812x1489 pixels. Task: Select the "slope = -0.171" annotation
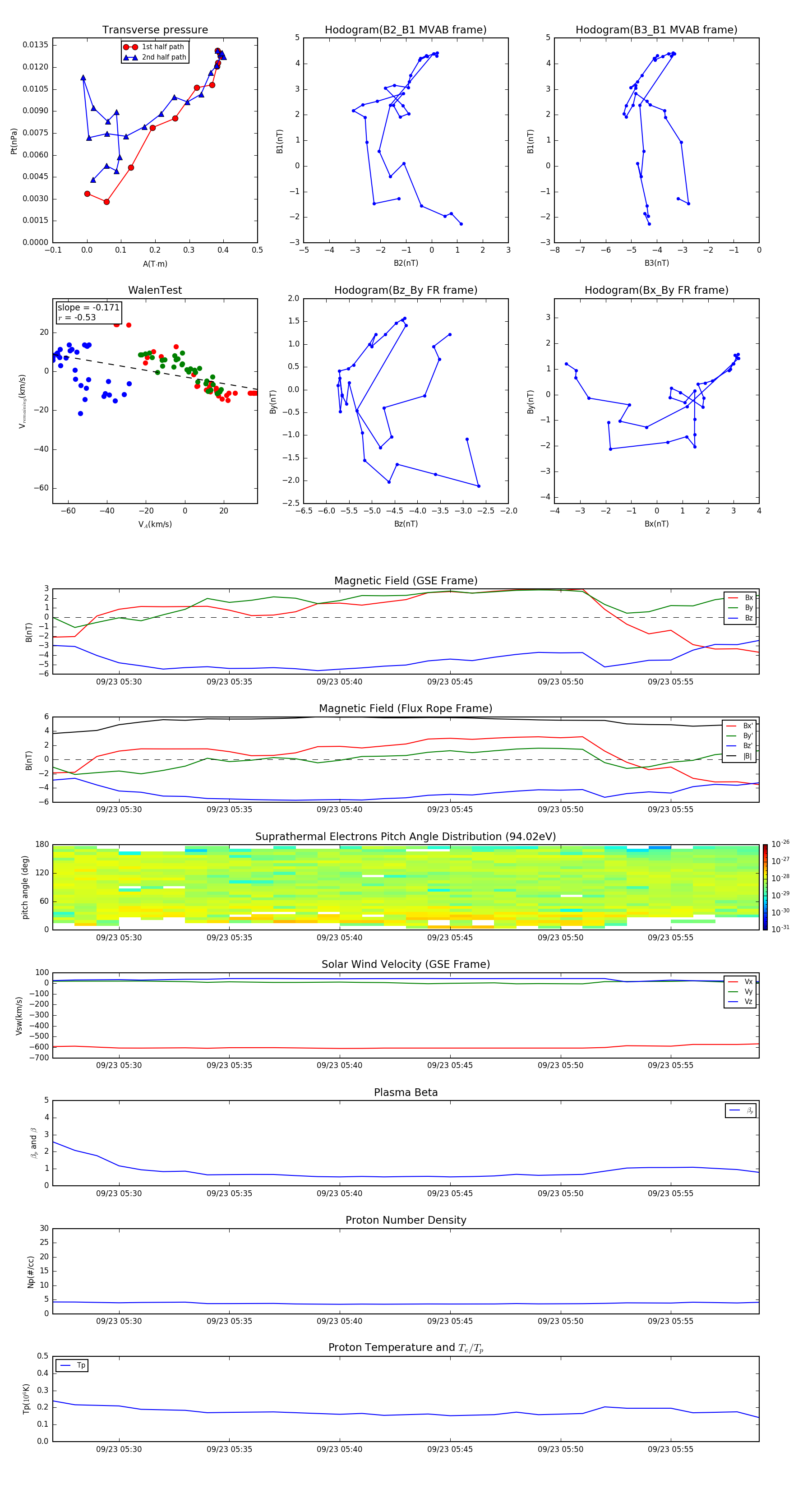click(x=88, y=308)
